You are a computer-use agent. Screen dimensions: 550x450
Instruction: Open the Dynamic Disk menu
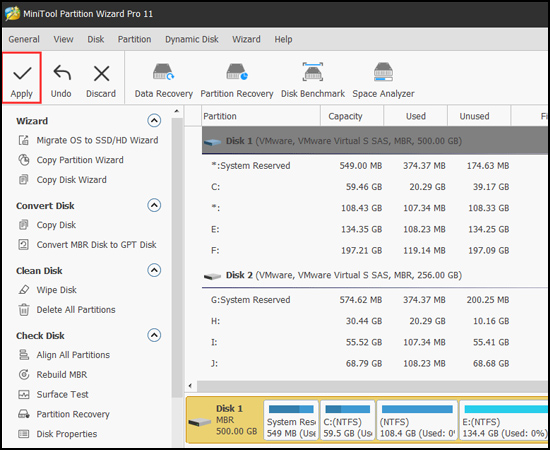click(192, 39)
